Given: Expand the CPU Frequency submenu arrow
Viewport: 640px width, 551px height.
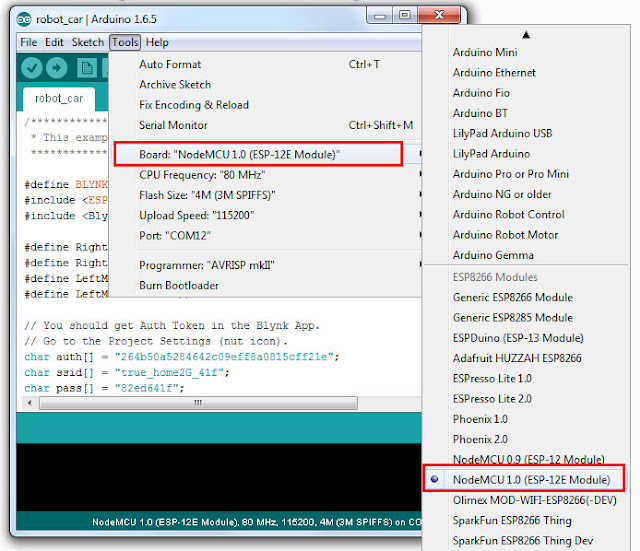Looking at the screenshot, I should tap(420, 174).
